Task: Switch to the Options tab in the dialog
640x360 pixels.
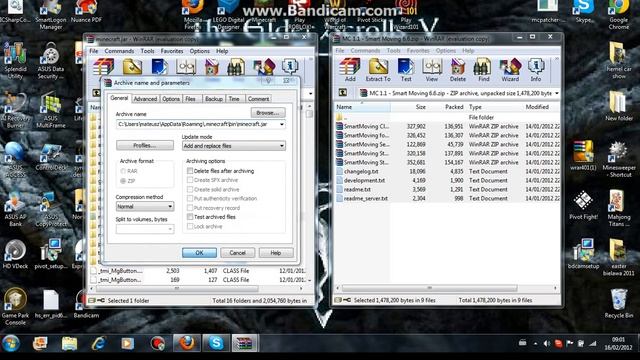Action: click(171, 99)
